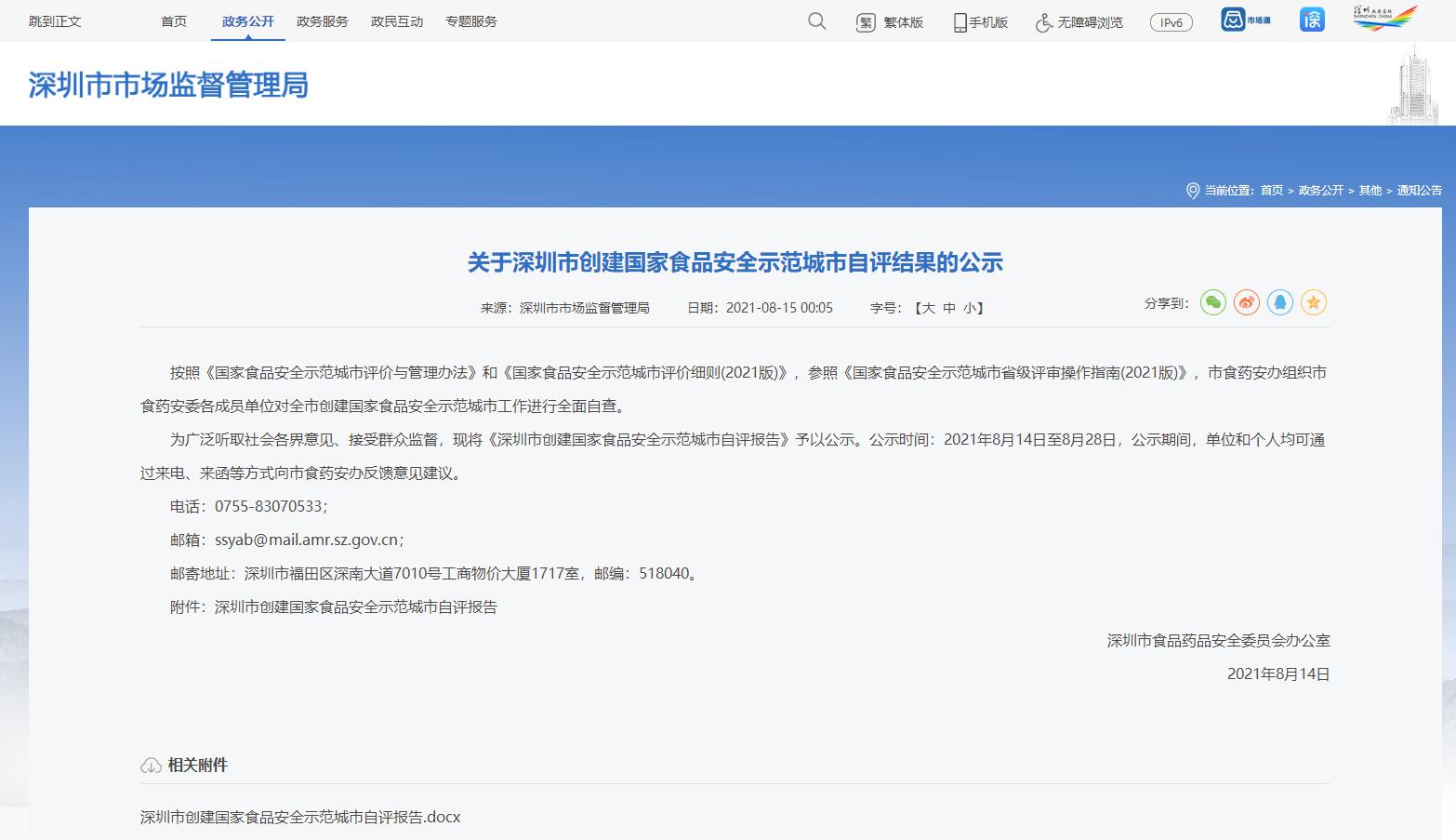Screen dimensions: 1456x840
Task: Click the IPv6 badge
Action: [x=1171, y=22]
